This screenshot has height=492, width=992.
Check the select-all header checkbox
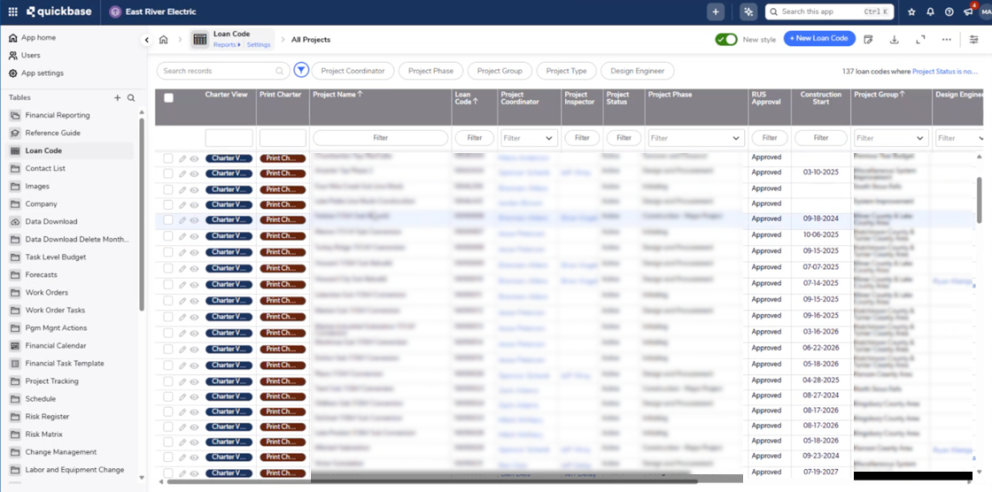168,98
